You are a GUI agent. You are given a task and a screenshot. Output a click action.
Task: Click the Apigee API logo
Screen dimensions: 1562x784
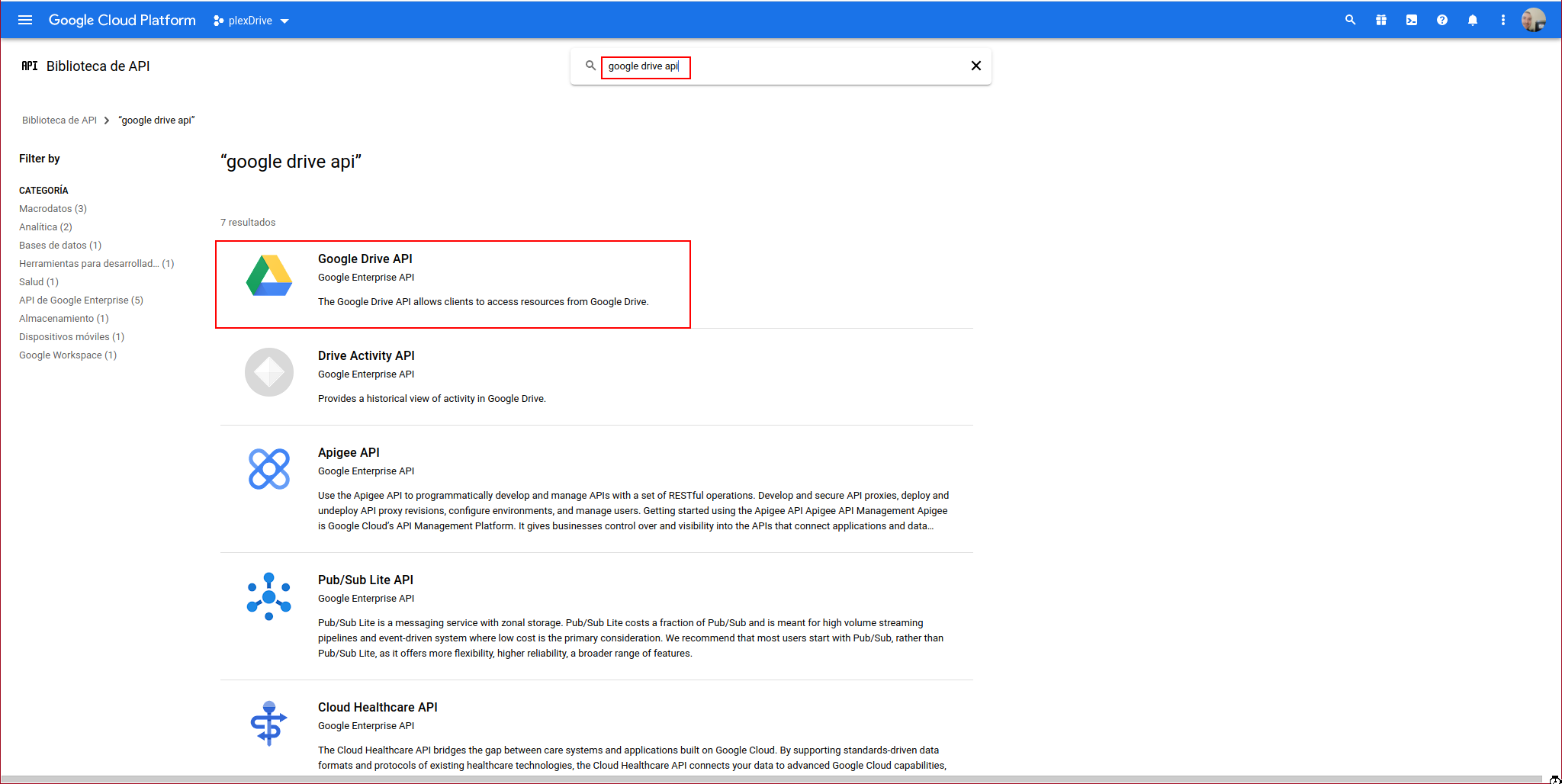268,468
